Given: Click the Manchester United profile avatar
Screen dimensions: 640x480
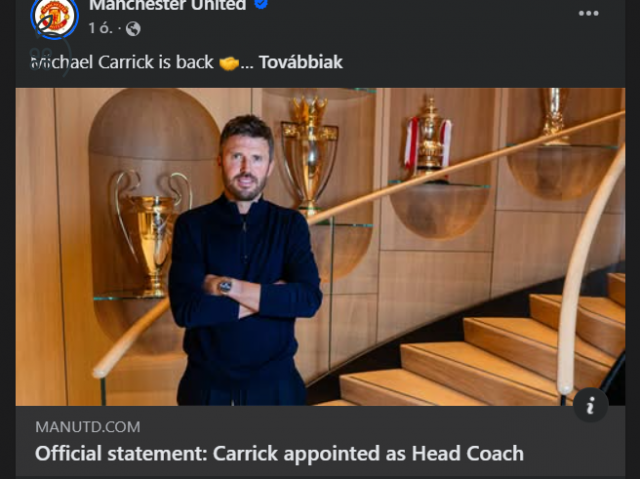Looking at the screenshot, I should [x=55, y=17].
